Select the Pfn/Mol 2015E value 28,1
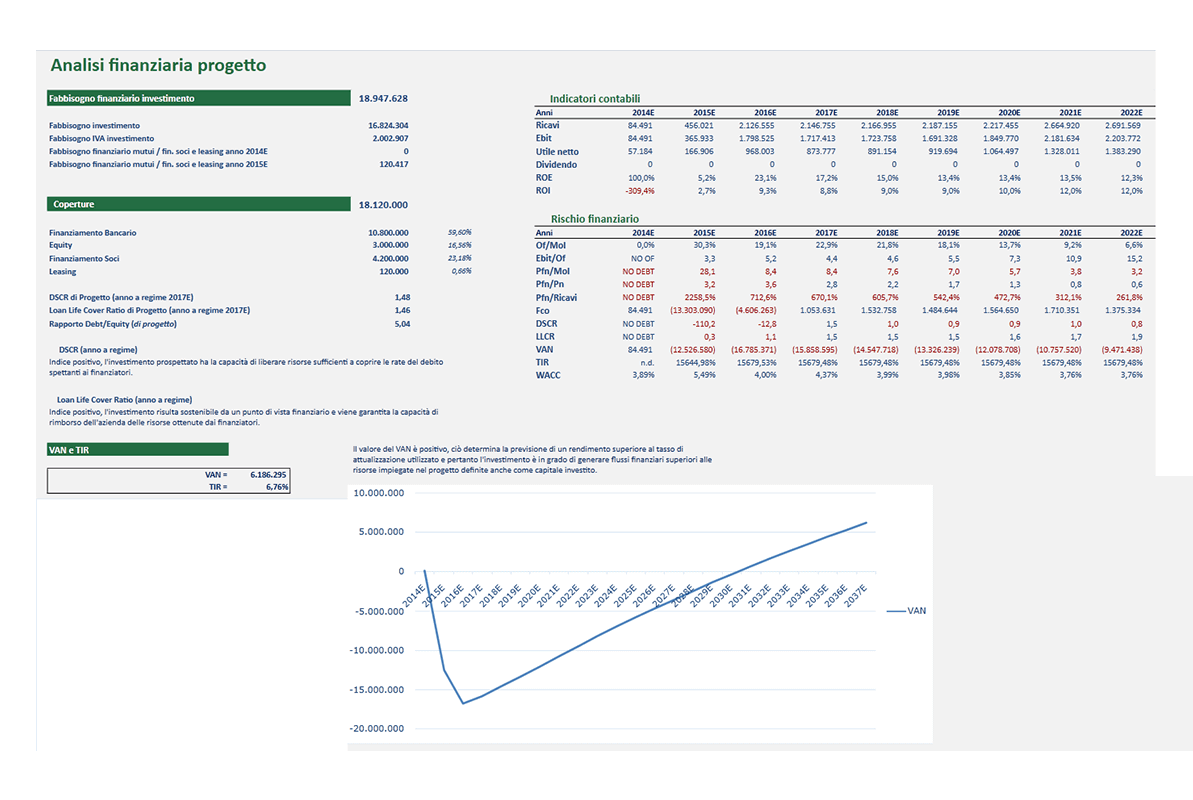This screenshot has height=800, width=1193. (x=707, y=272)
